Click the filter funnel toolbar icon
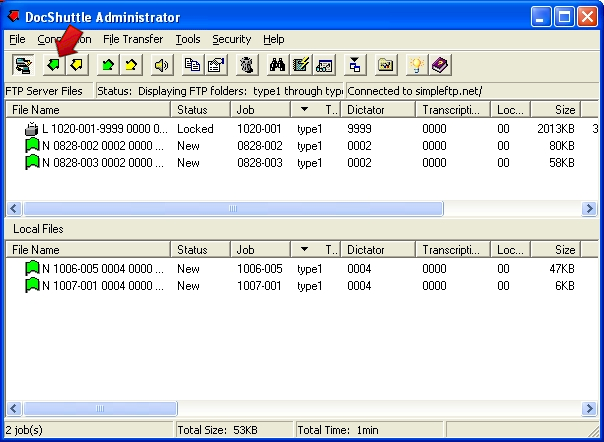Image resolution: width=604 pixels, height=442 pixels. (355, 65)
